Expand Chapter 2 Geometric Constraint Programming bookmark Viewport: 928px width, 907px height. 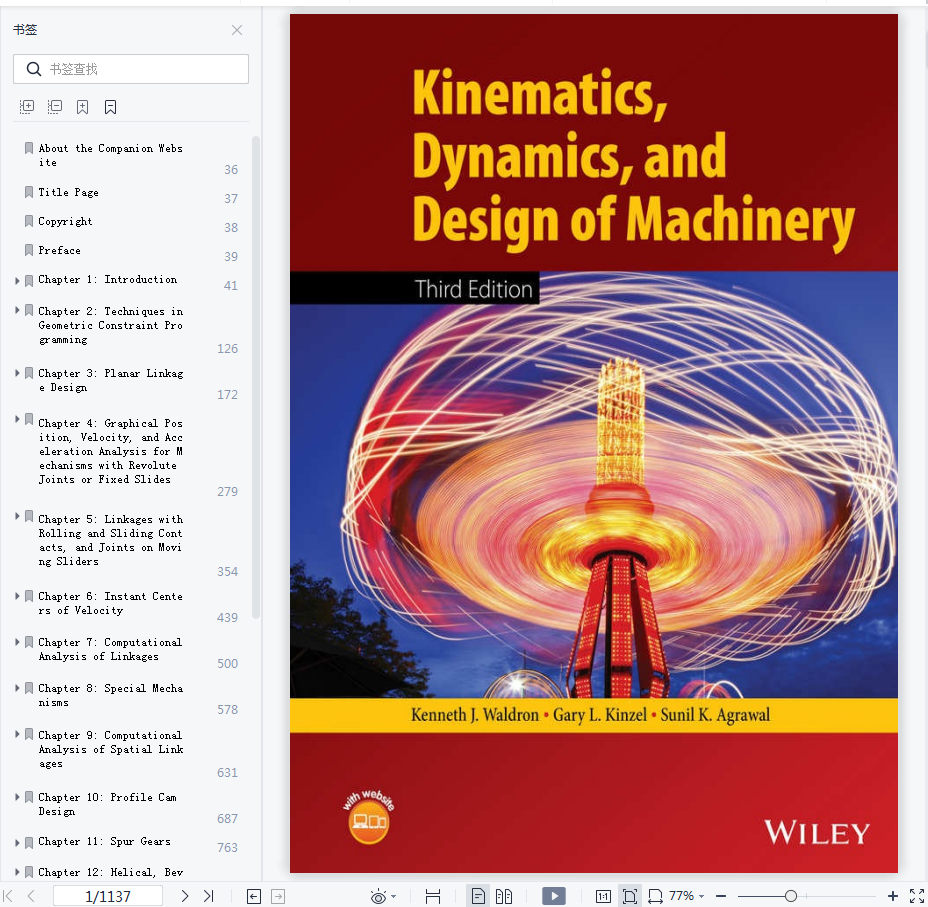click(17, 309)
